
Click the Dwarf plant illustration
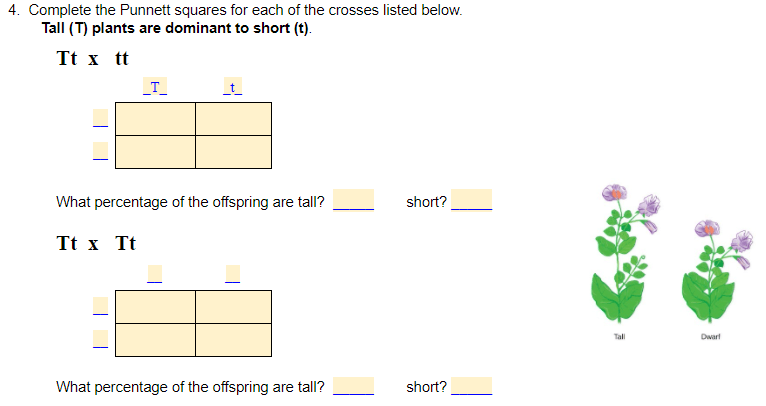click(x=713, y=270)
